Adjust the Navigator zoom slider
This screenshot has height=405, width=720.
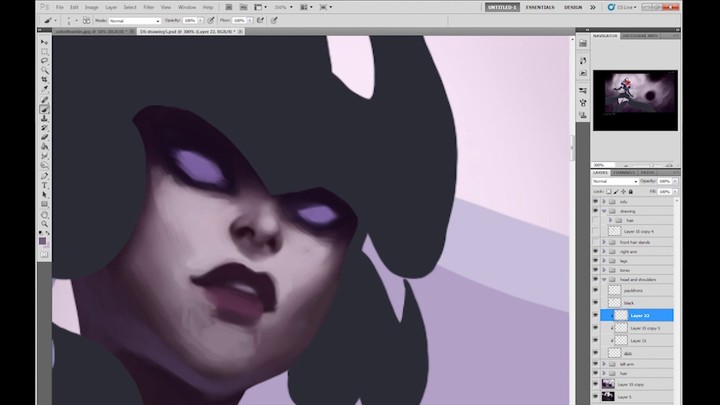(651, 165)
